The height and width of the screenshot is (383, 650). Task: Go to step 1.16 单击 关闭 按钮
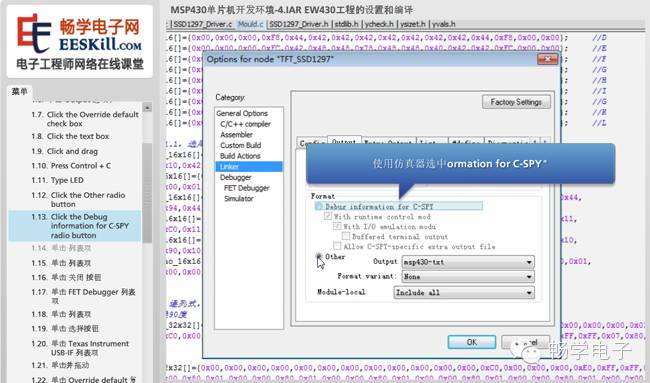coord(66,277)
